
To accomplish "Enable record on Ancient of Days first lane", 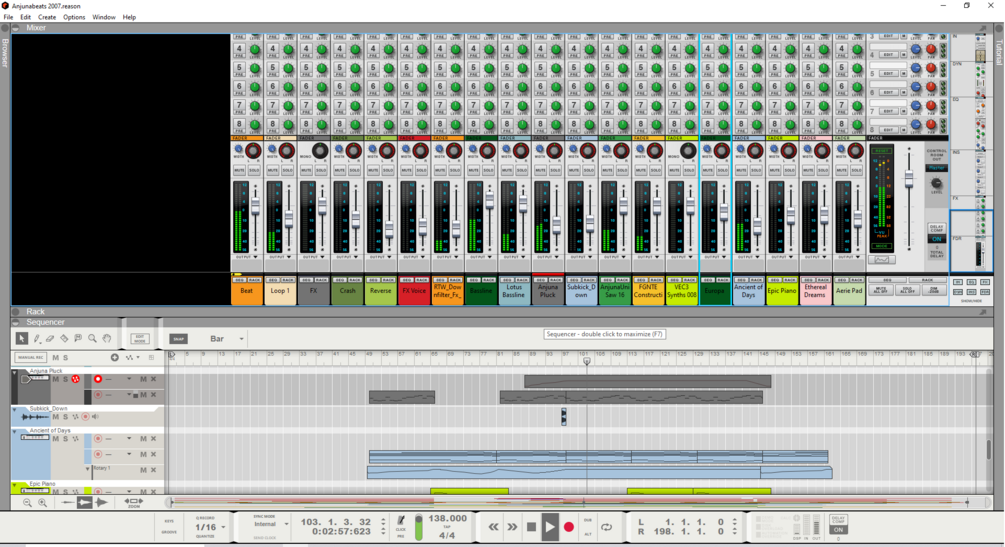I will coord(97,439).
